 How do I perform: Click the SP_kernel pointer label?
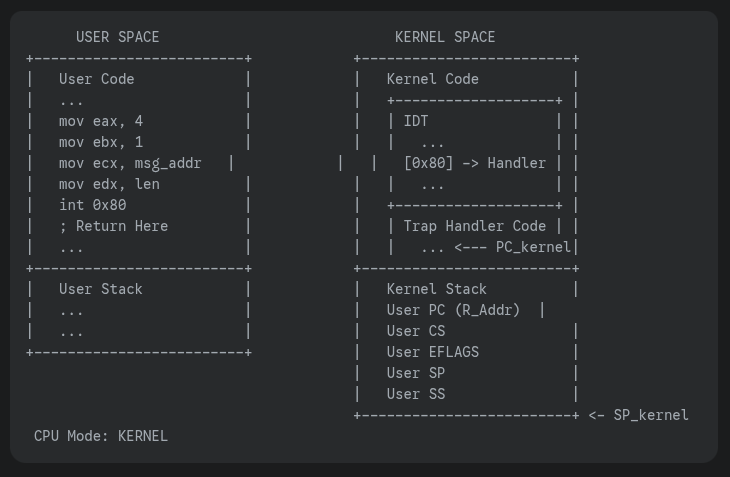tap(650, 415)
